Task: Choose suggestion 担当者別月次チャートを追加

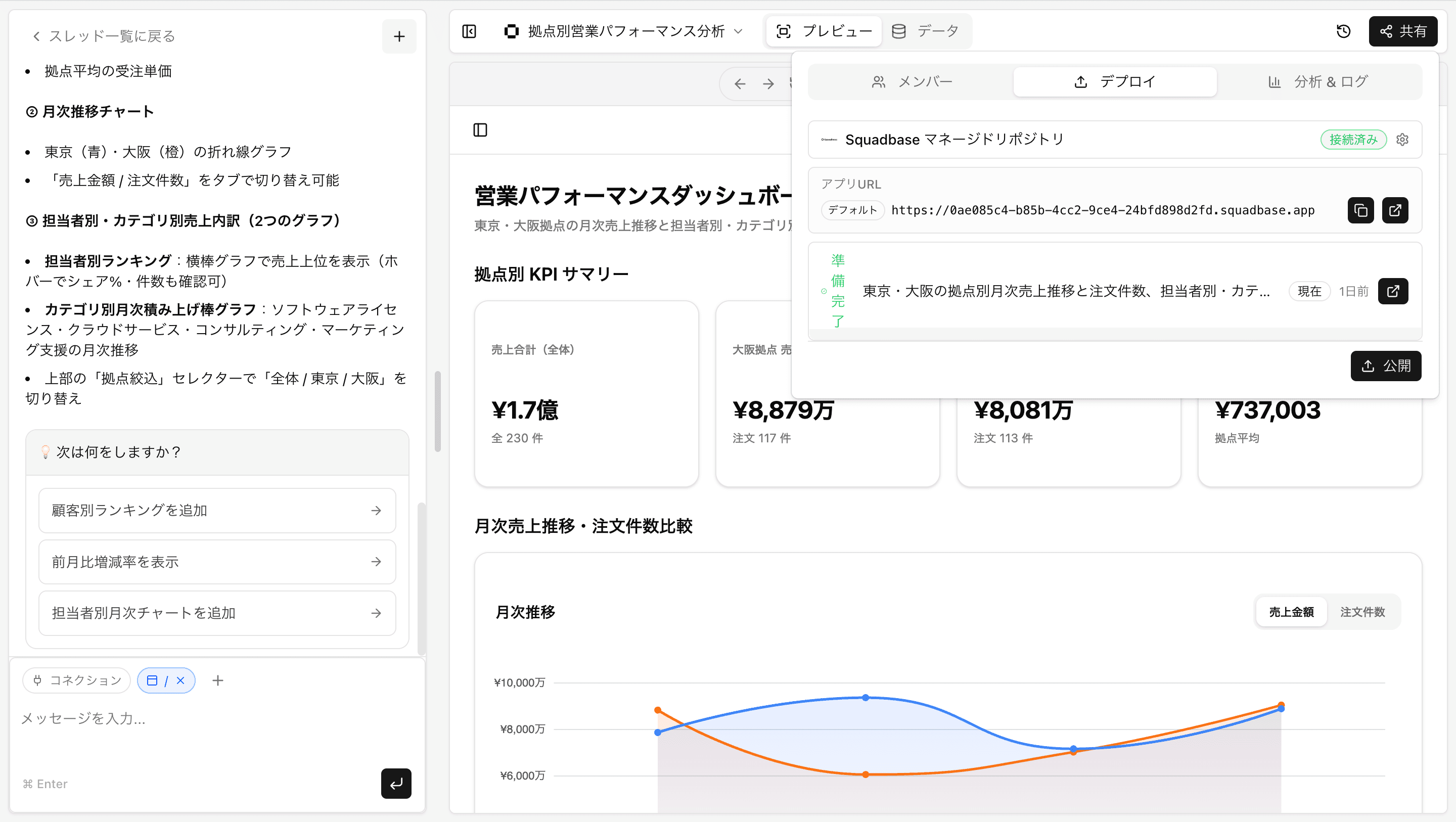Action: click(217, 613)
